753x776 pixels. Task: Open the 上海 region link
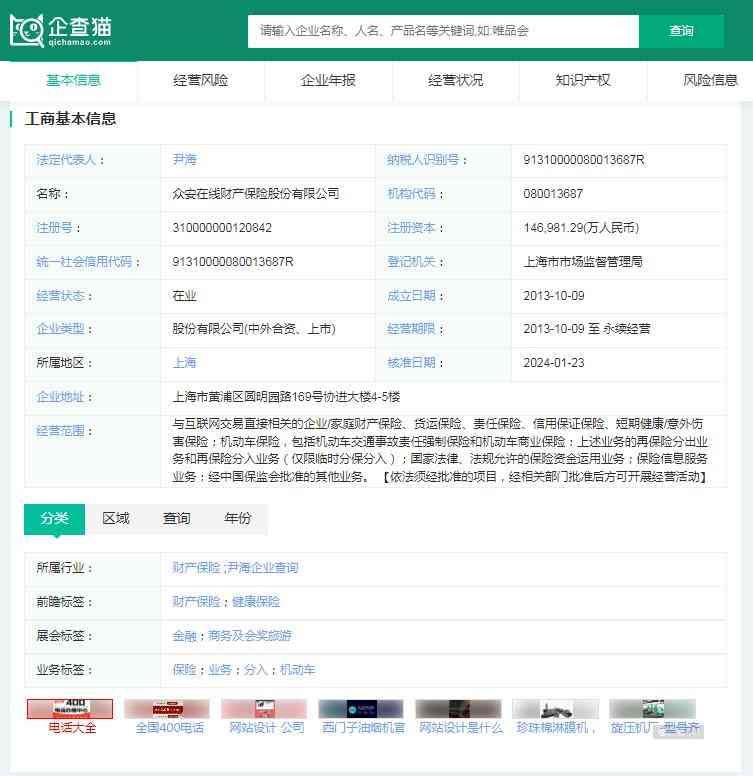click(x=185, y=362)
